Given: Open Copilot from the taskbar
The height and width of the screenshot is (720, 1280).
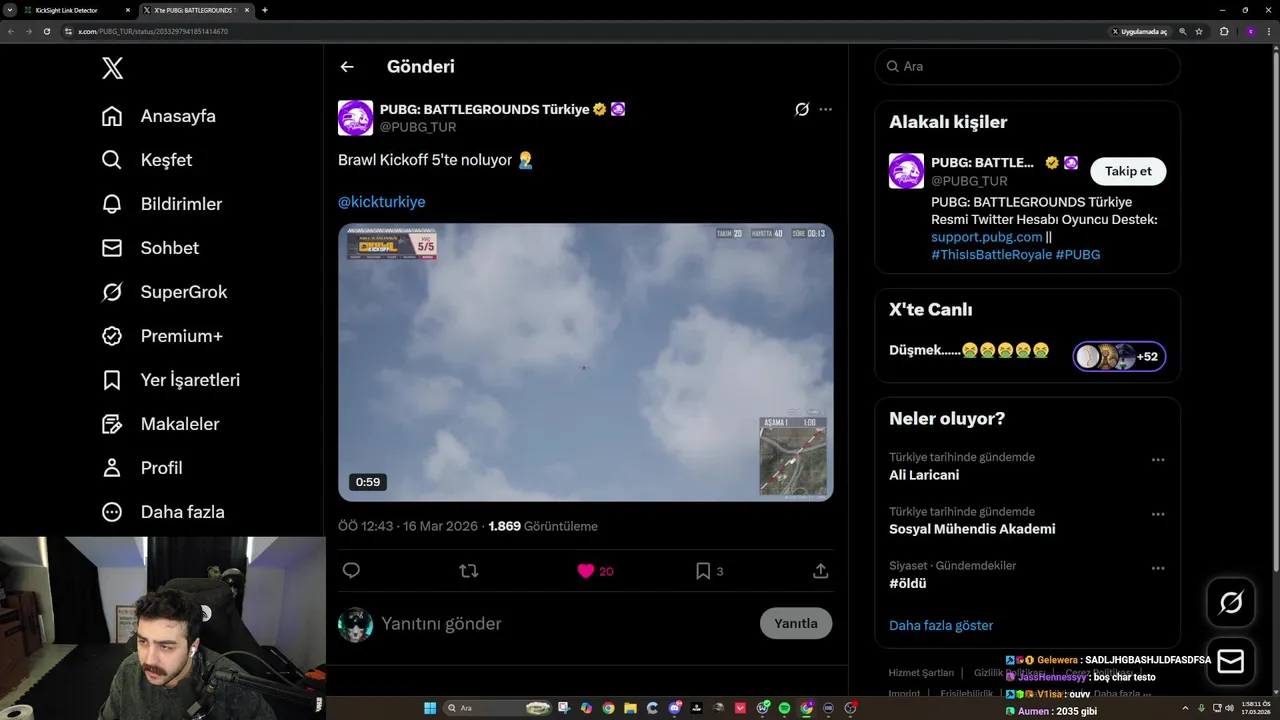Looking at the screenshot, I should point(586,708).
